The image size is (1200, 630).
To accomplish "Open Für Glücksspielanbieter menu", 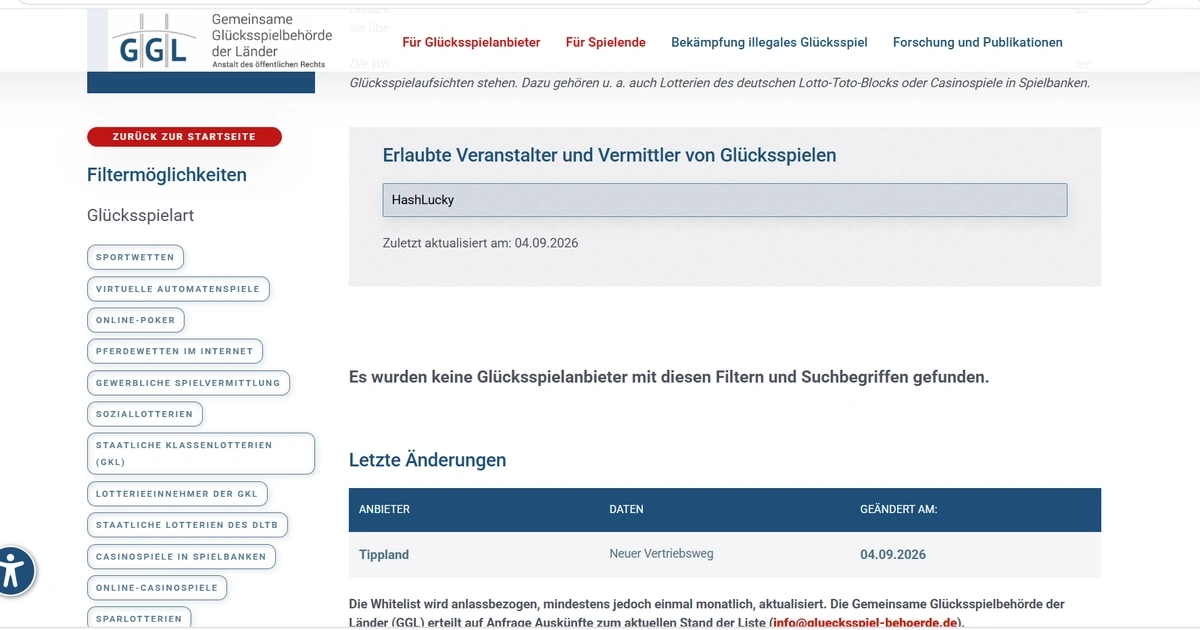I will 471,42.
